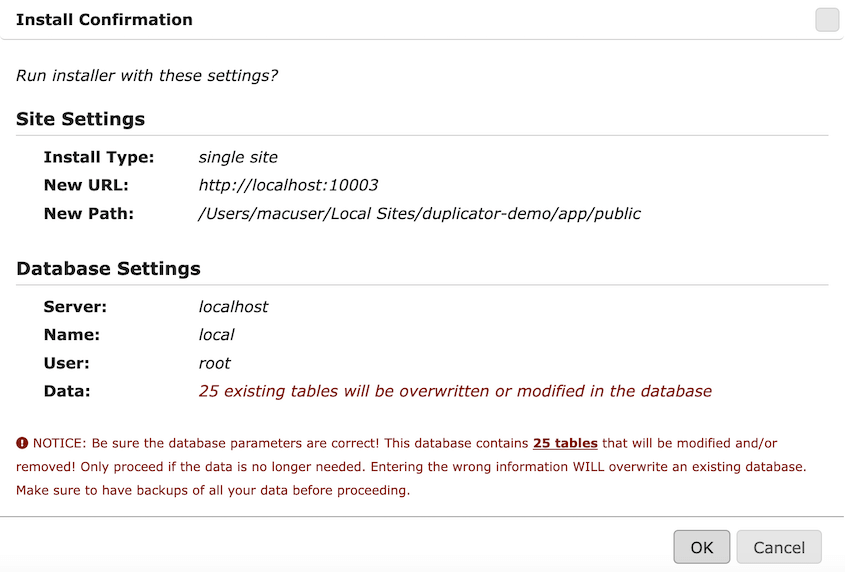Select the New Path value text
This screenshot has width=845, height=572.
(419, 213)
